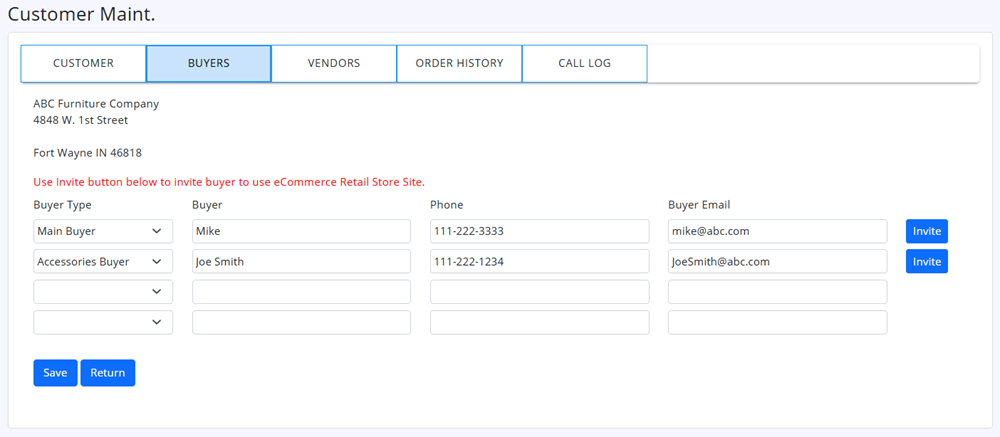
Task: Click the mike@abc.com email field
Action: [x=777, y=231]
